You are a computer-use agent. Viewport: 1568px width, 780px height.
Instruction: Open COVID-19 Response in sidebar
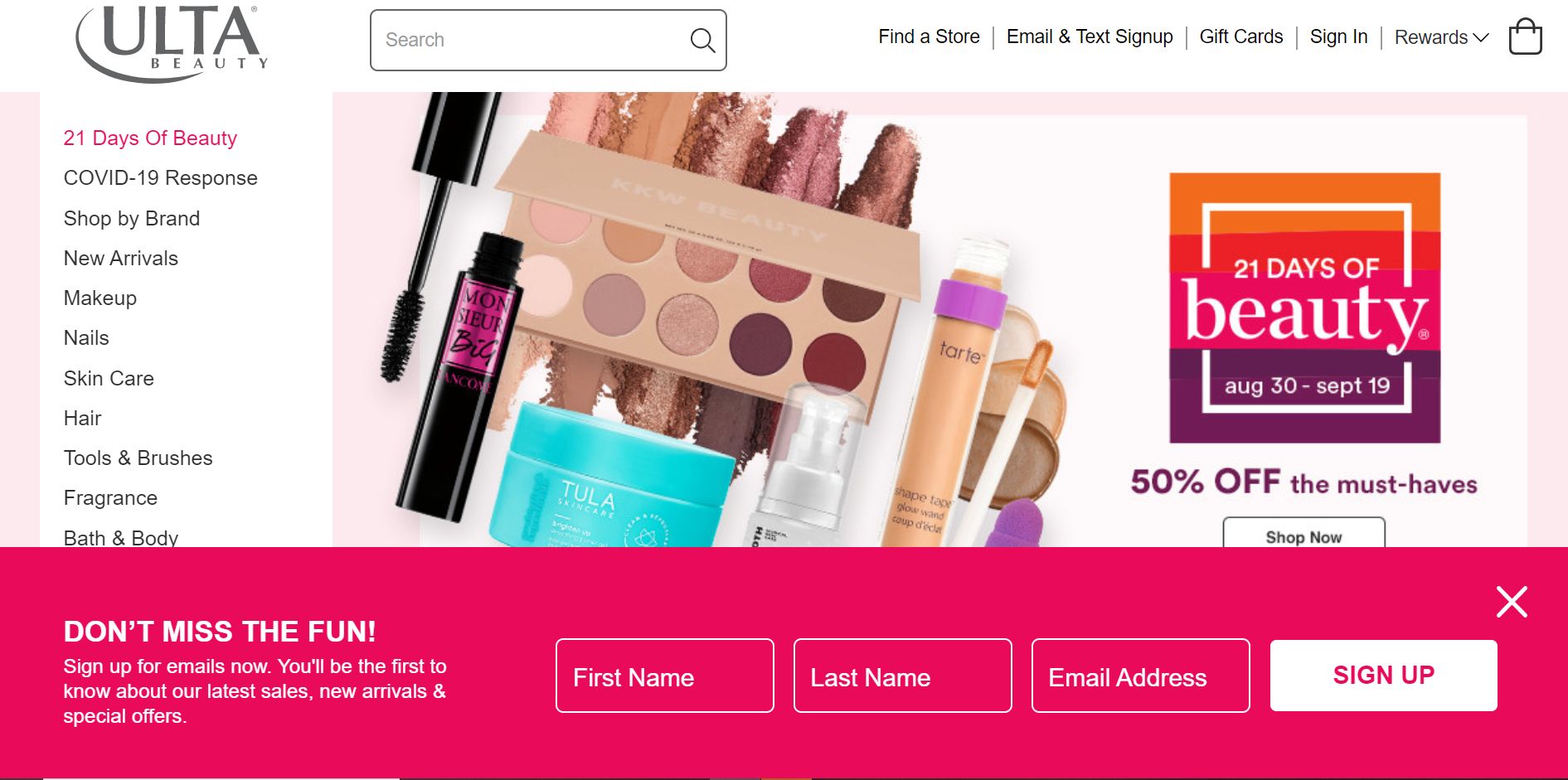pos(160,178)
